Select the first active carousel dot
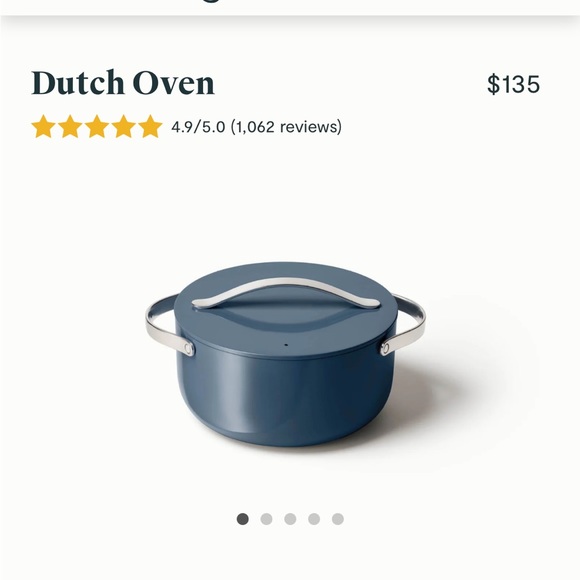Screen dimensions: 580x580 coord(243,519)
